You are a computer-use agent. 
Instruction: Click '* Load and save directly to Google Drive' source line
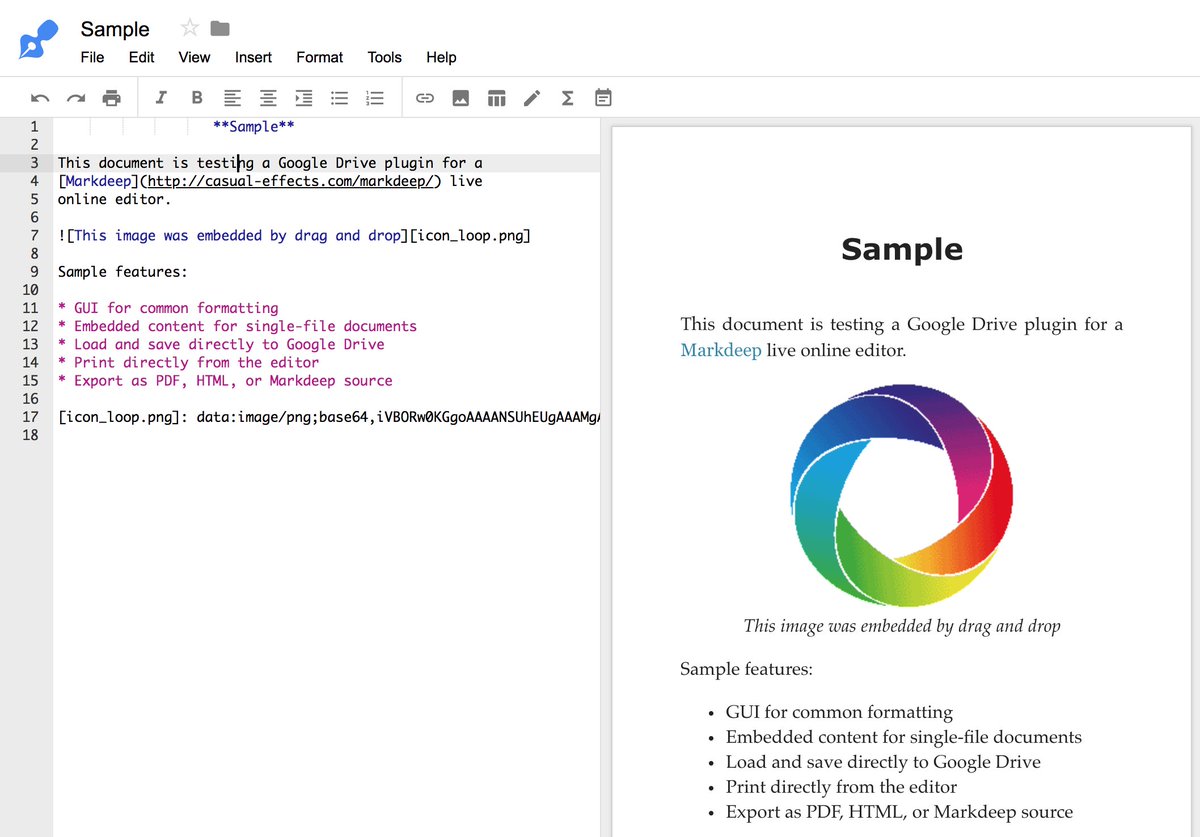[x=221, y=344]
